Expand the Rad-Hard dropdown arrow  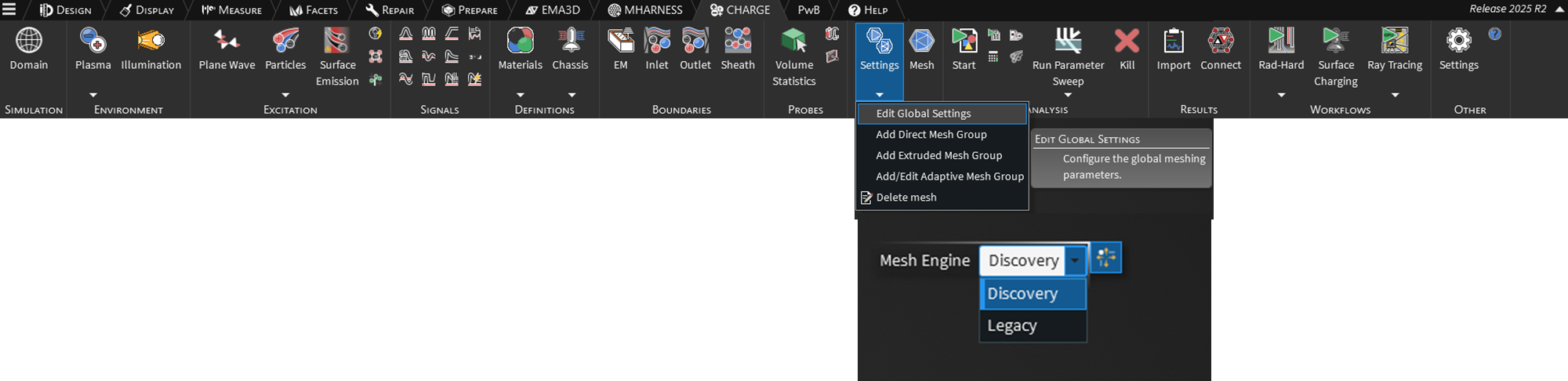(1281, 95)
